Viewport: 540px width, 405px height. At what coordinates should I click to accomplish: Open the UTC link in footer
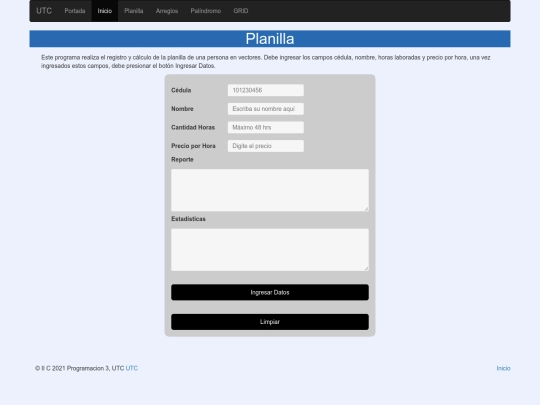132,368
